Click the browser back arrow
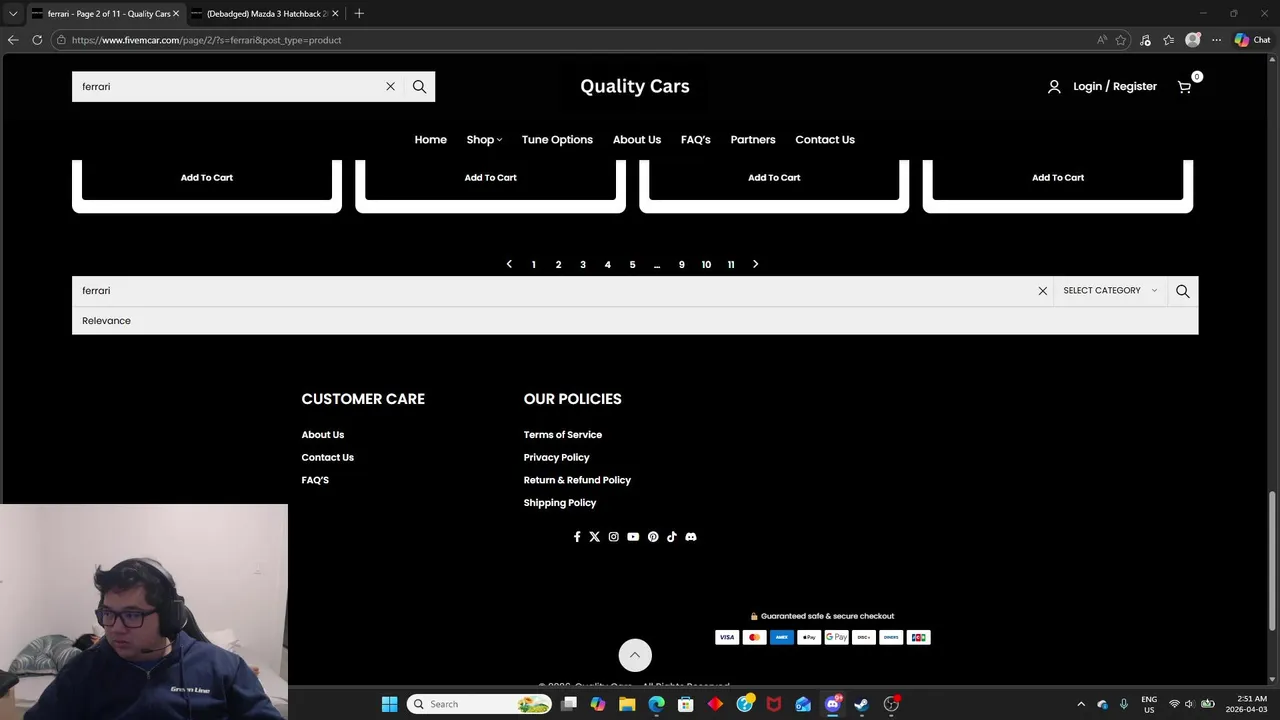 click(x=13, y=40)
